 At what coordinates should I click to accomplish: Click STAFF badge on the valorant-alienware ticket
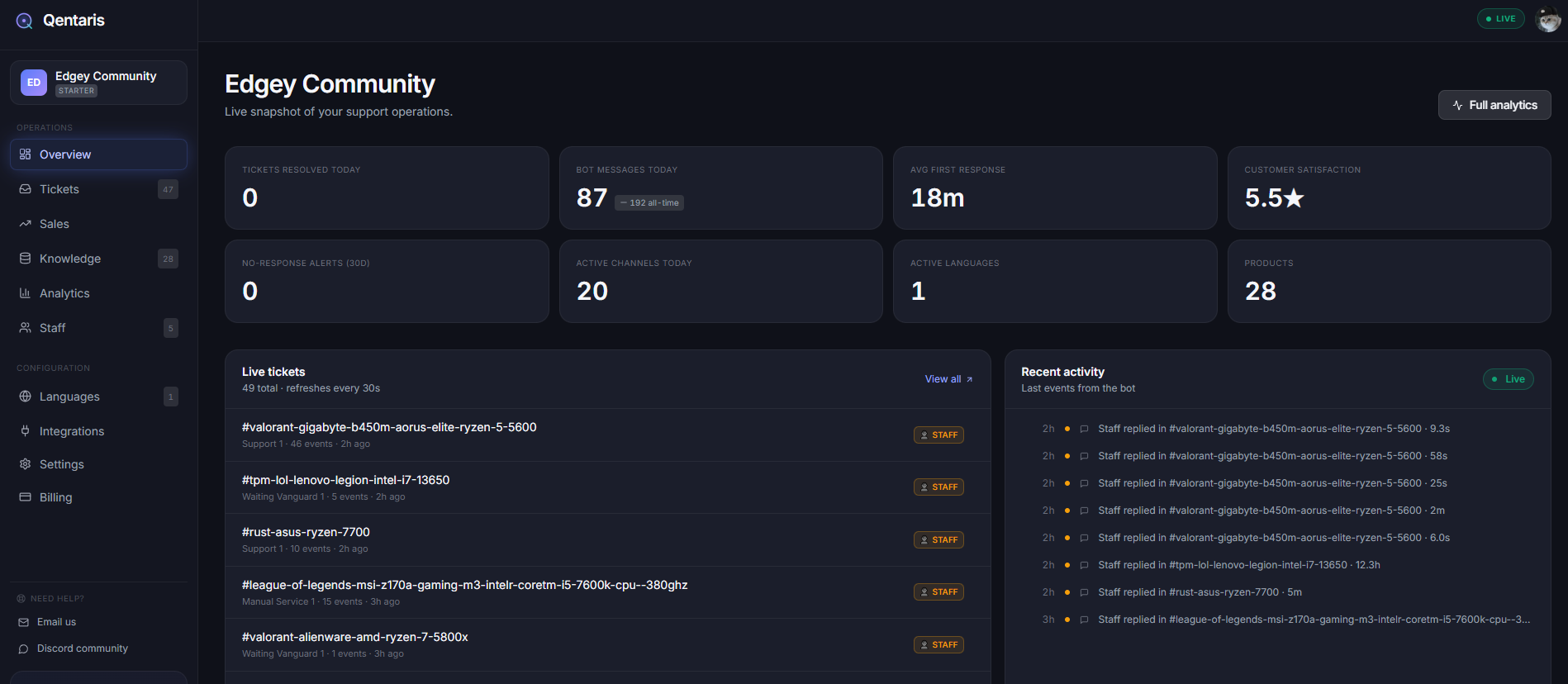[x=938, y=645]
